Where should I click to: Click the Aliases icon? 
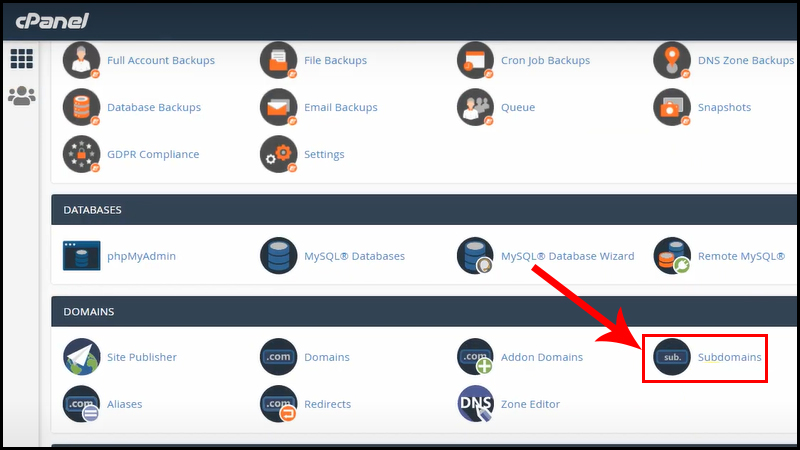[82, 404]
